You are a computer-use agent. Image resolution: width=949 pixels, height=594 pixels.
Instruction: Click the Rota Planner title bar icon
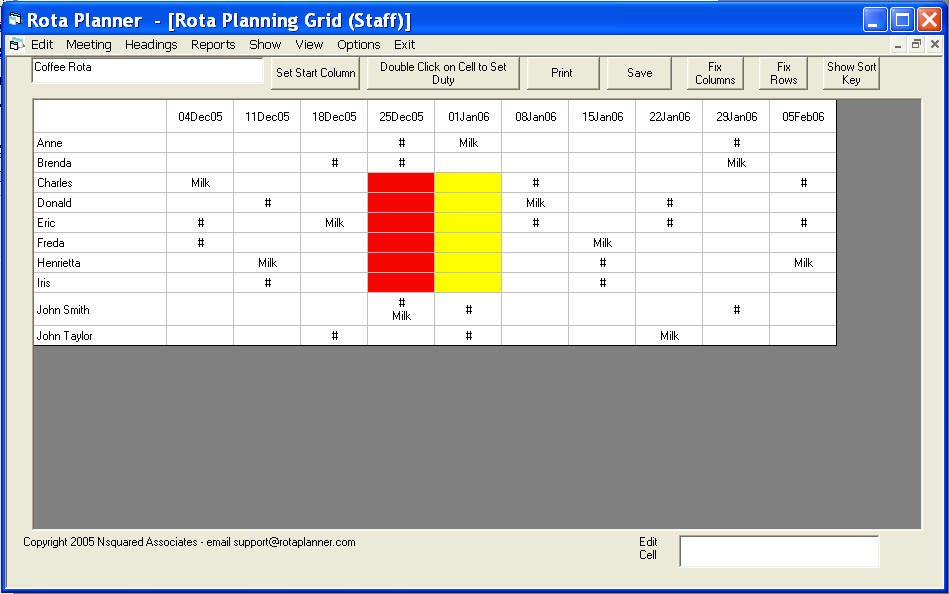tap(15, 19)
